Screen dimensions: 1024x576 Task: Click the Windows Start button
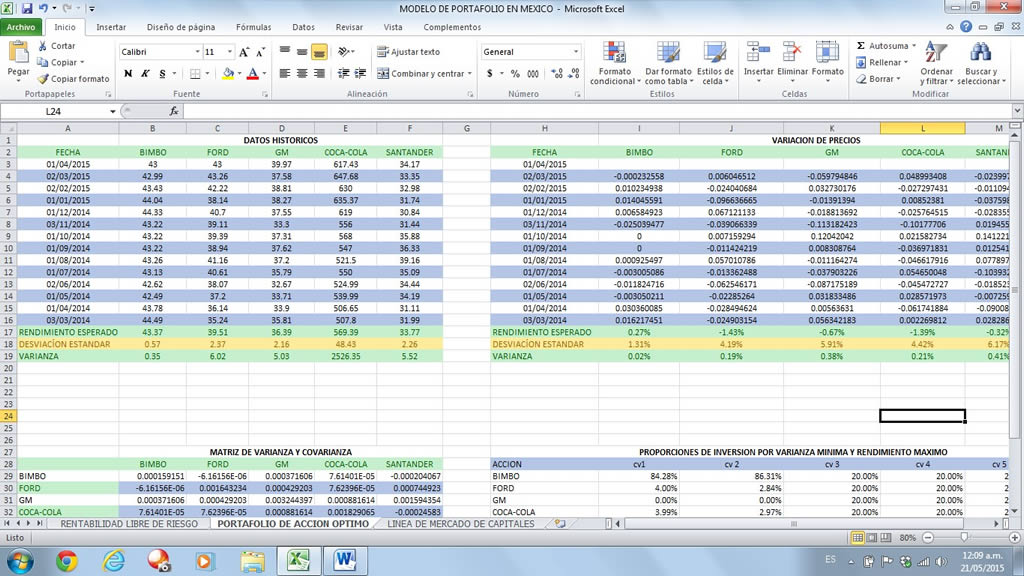(20, 561)
